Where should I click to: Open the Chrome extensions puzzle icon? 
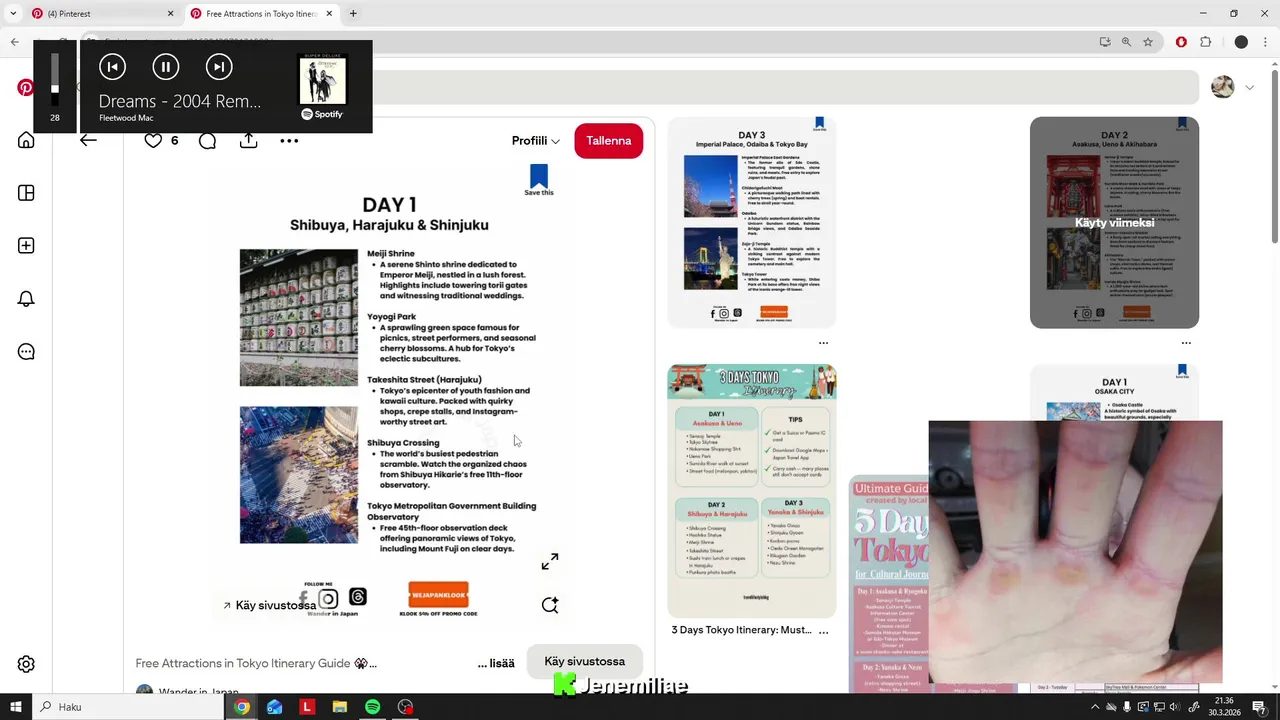click(1206, 42)
